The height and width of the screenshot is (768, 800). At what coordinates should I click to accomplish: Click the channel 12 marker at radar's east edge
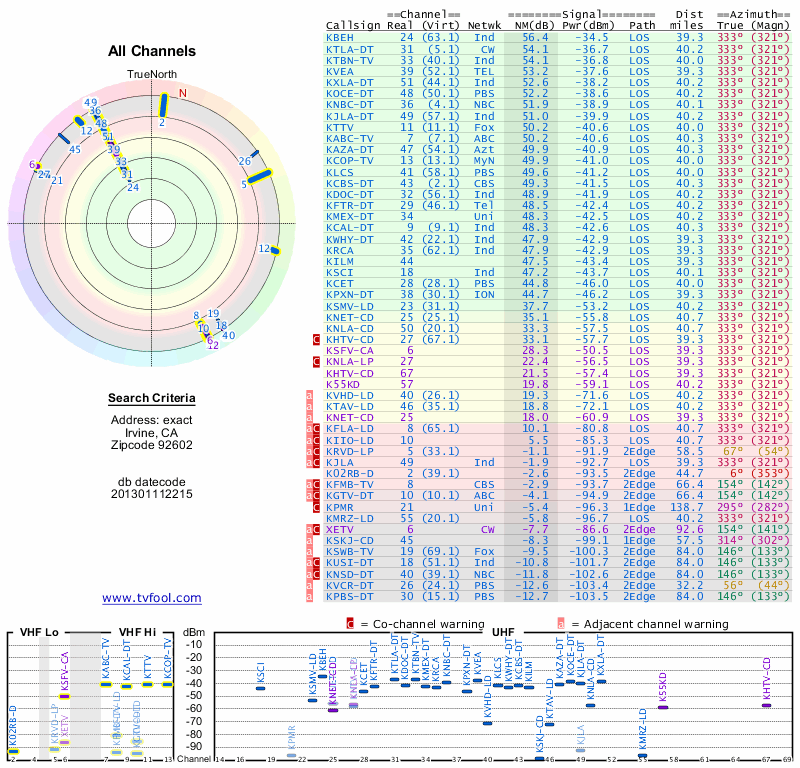[276, 250]
